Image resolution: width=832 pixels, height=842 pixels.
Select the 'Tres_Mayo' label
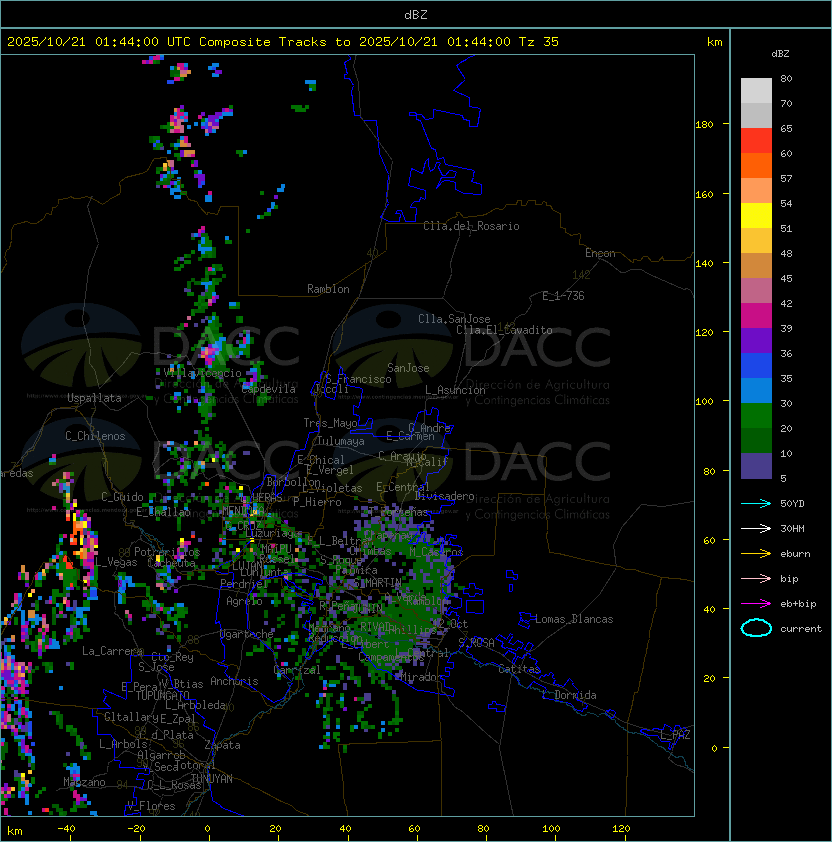(330, 423)
